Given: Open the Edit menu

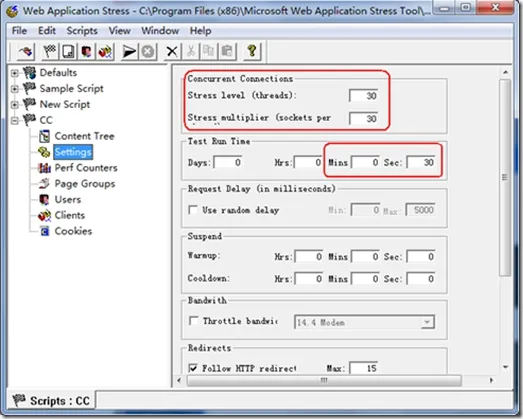Looking at the screenshot, I should [47, 31].
